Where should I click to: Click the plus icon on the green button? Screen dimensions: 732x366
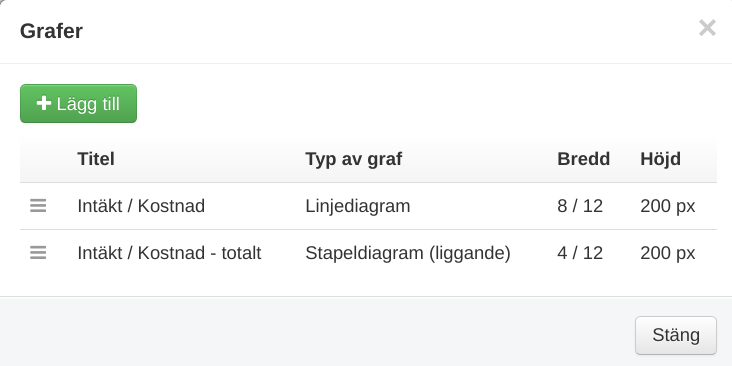point(43,103)
